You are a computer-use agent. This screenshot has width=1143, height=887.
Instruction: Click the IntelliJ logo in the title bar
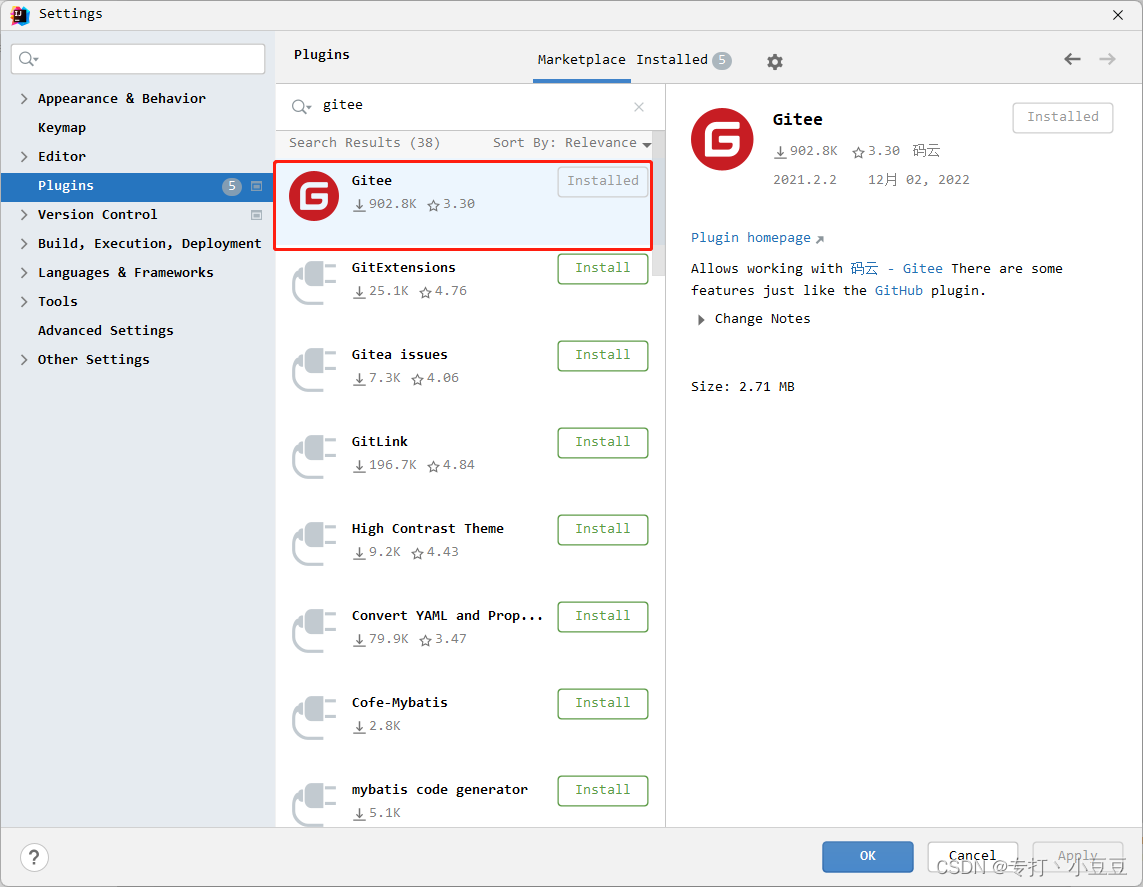pyautogui.click(x=20, y=15)
